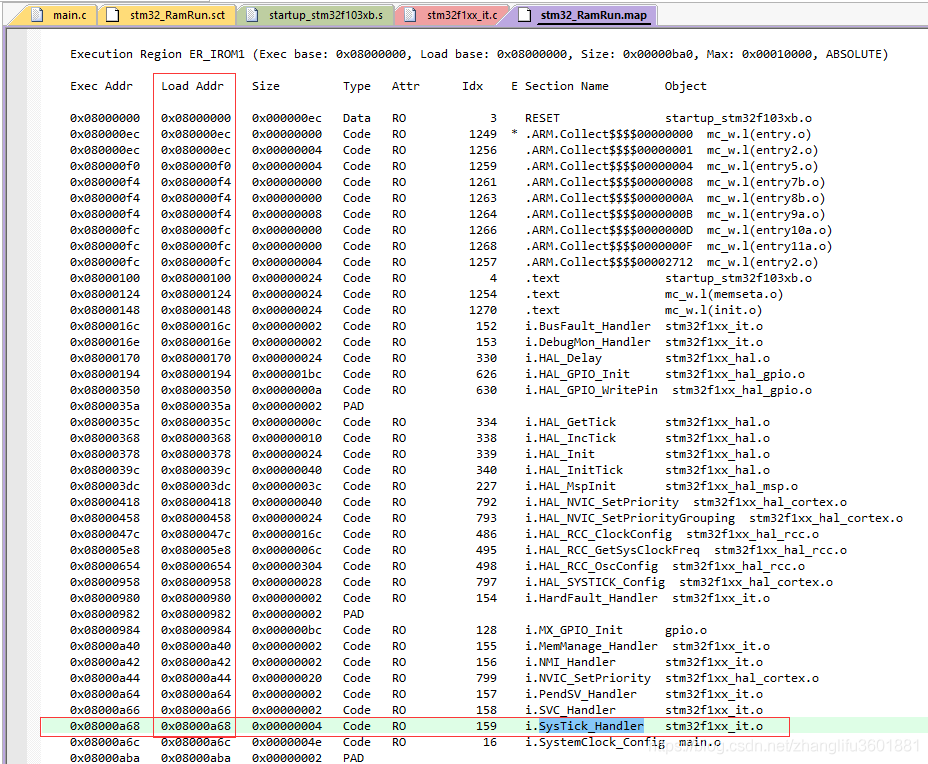Click 'startup_stm32f103xb.o' in the RESET row
This screenshot has width=928, height=764.
pyautogui.click(x=738, y=118)
